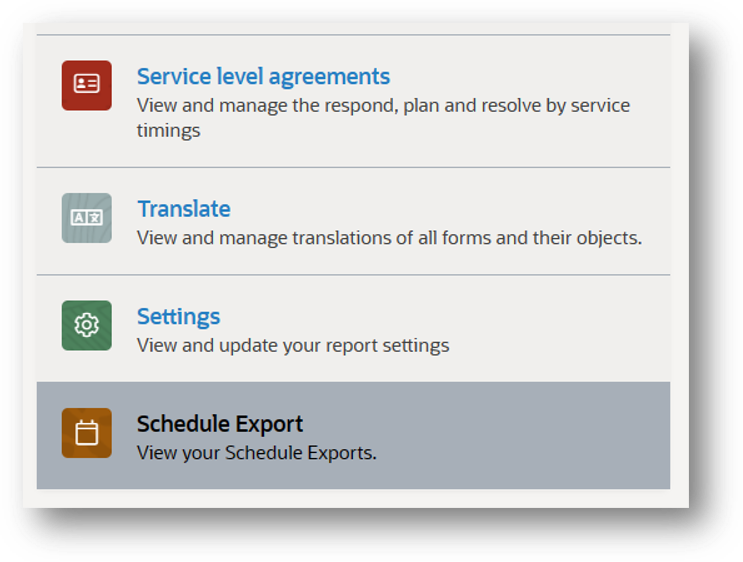Click the 'View and manage translations' description text
Screen dimensions: 743x562
[390, 238]
